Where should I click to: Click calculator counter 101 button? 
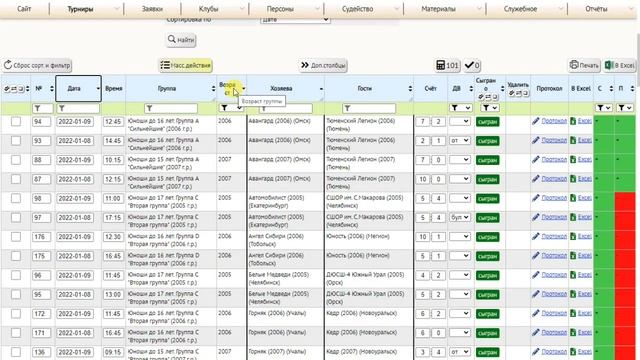click(x=448, y=65)
